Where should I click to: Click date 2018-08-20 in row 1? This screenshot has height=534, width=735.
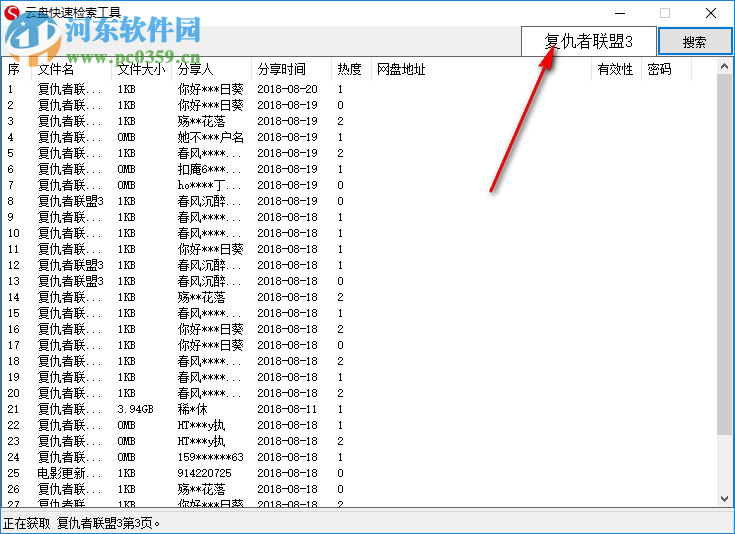click(287, 89)
